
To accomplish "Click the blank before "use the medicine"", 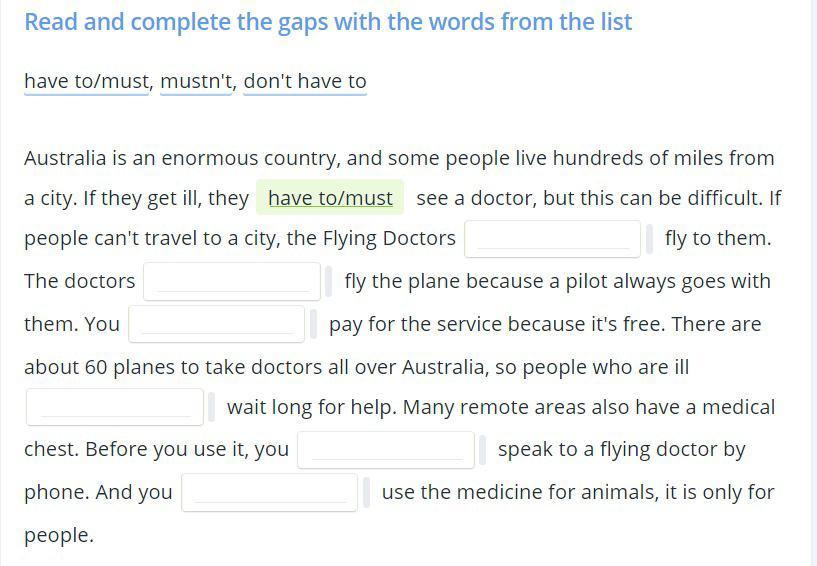I will [x=270, y=493].
